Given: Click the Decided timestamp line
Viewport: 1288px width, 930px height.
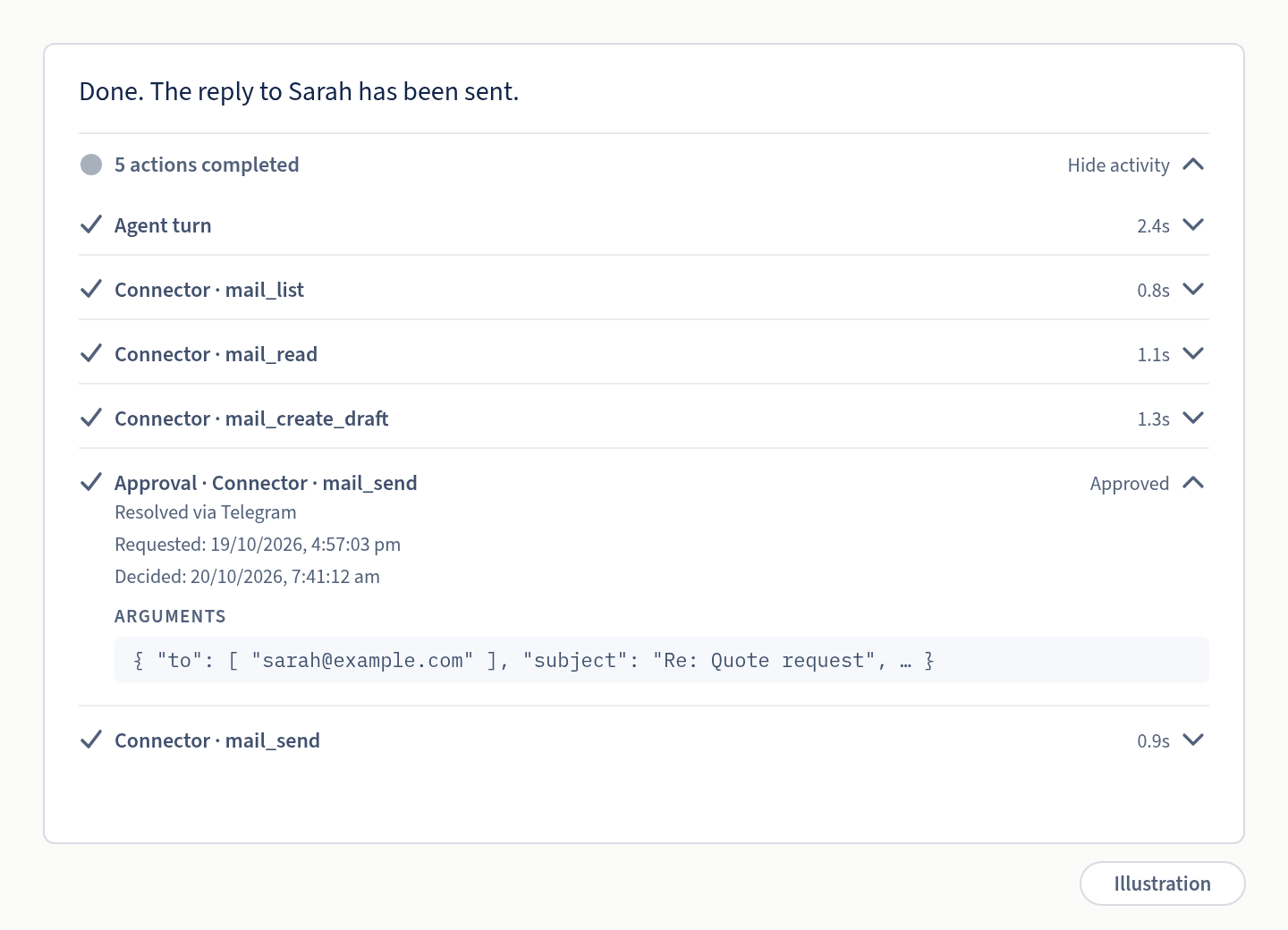Looking at the screenshot, I should 247,577.
